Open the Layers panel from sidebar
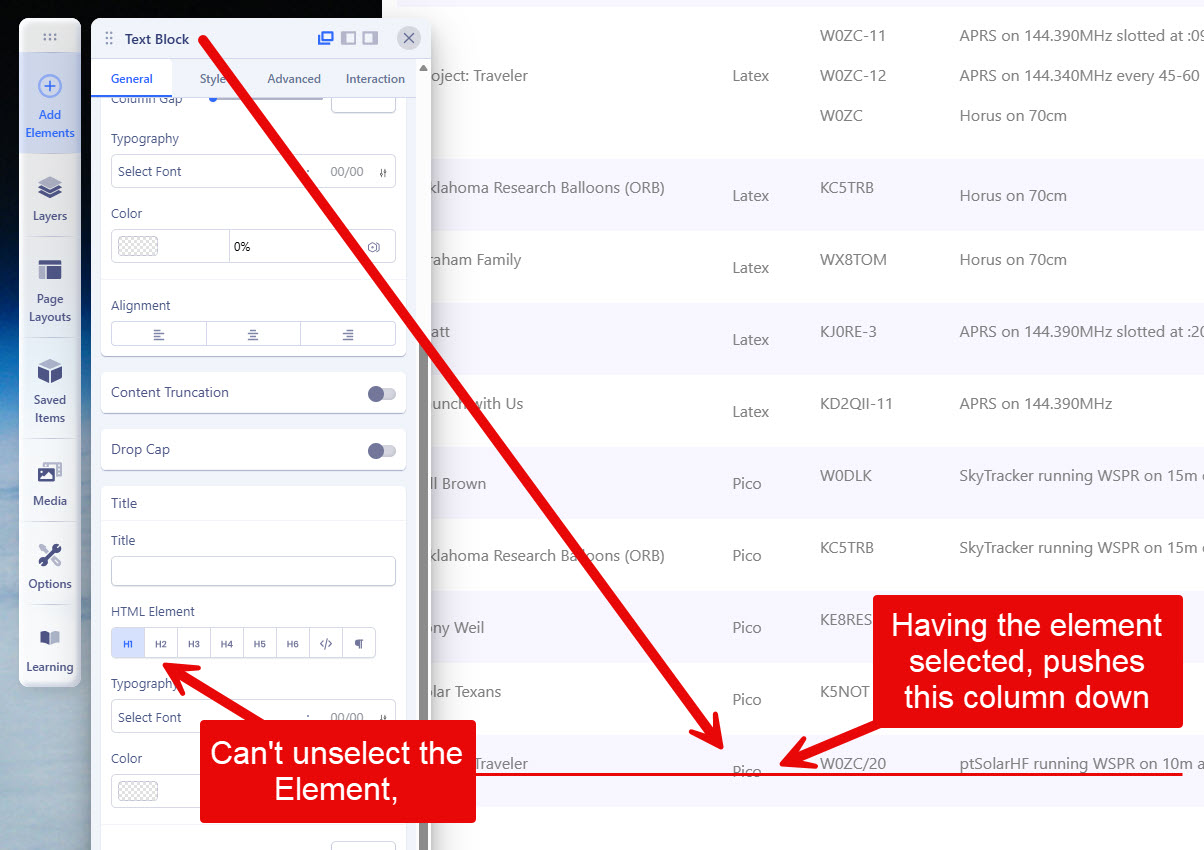The width and height of the screenshot is (1204, 850). tap(50, 198)
